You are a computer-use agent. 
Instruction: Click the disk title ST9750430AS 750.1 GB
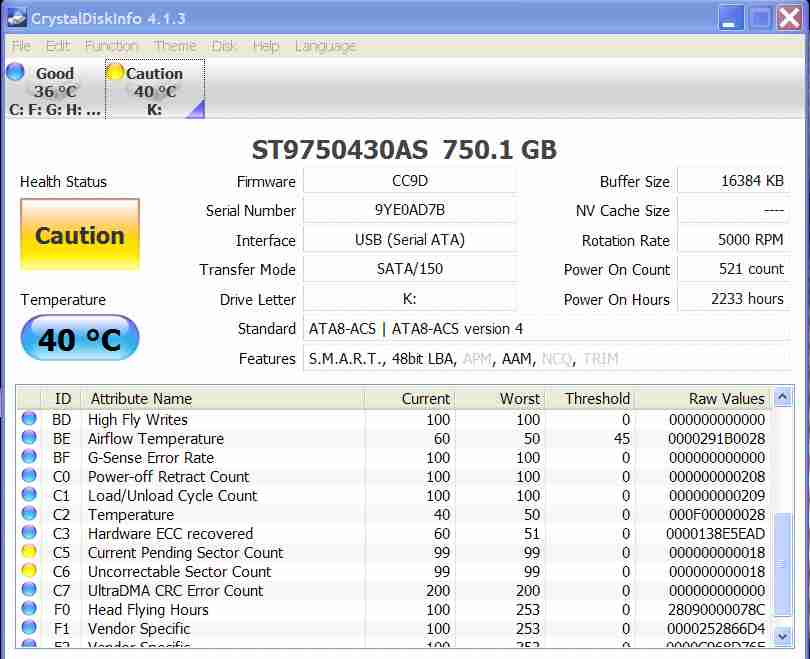pos(404,150)
